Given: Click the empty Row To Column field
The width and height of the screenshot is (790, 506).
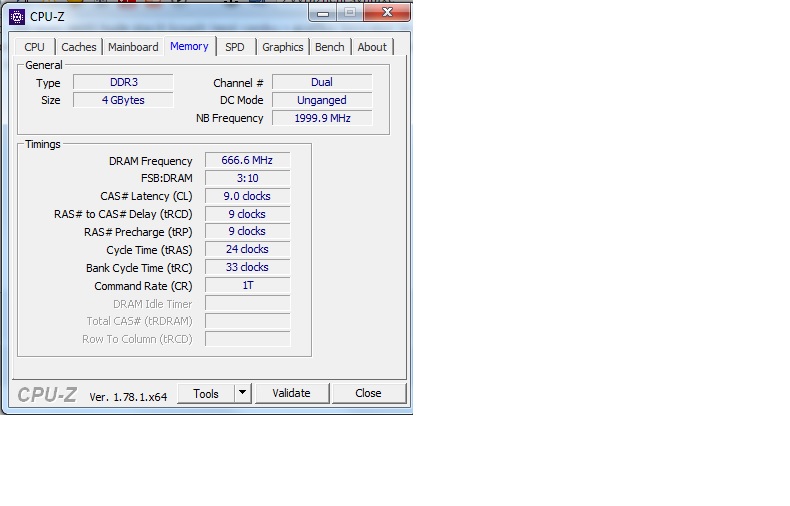Looking at the screenshot, I should 247,339.
